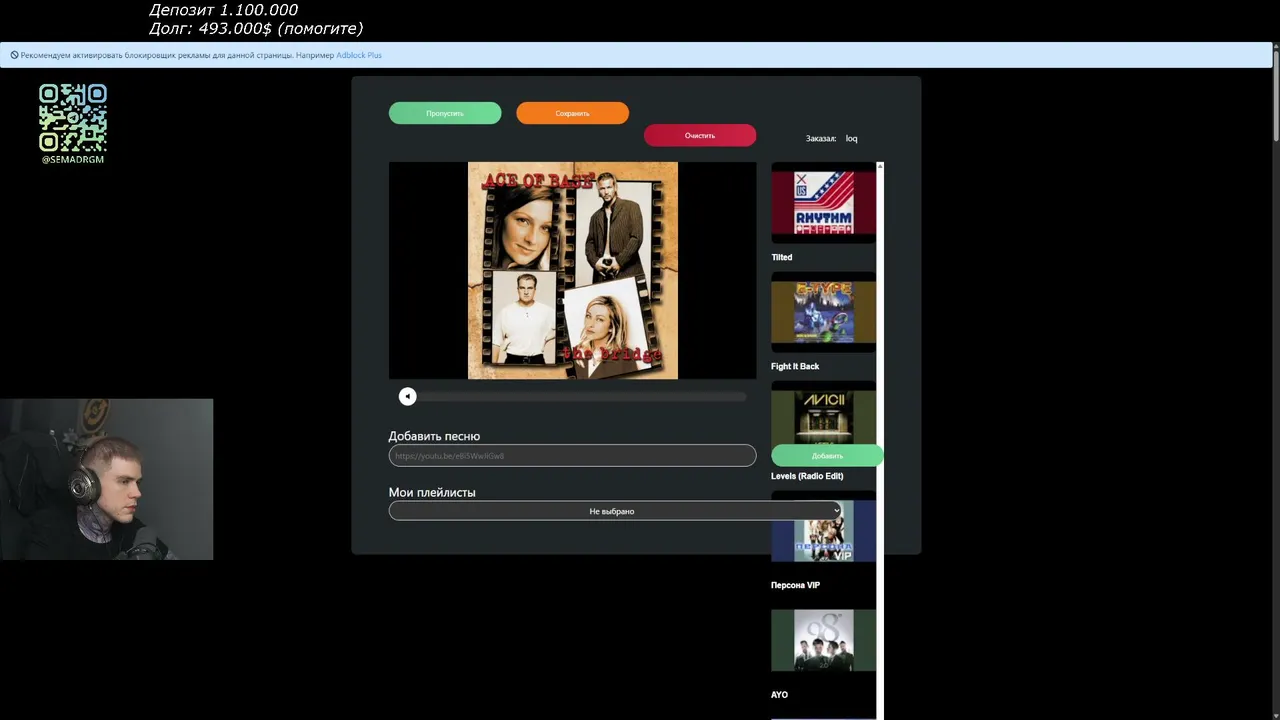1280x720 pixels.
Task: Select the Fight It Back thumbnail
Action: point(823,312)
